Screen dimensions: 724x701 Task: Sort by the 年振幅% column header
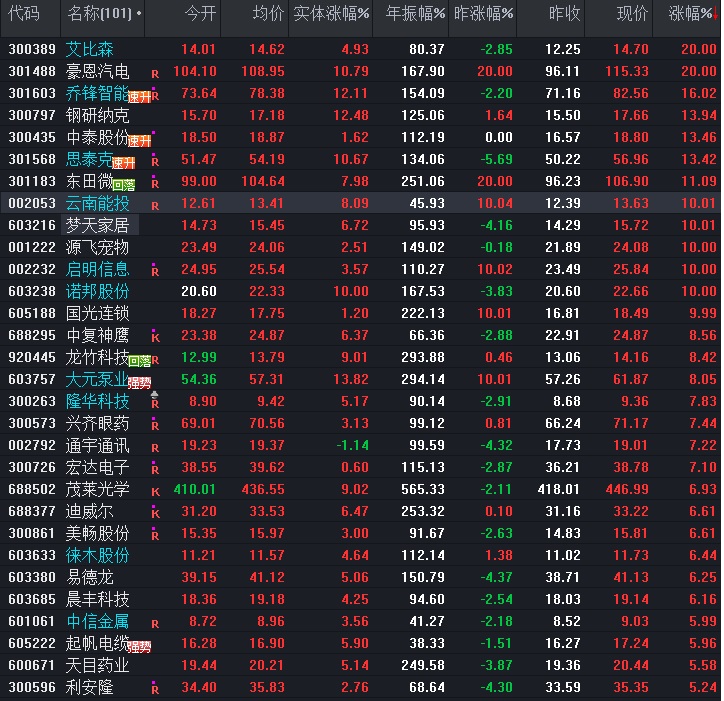pyautogui.click(x=415, y=14)
